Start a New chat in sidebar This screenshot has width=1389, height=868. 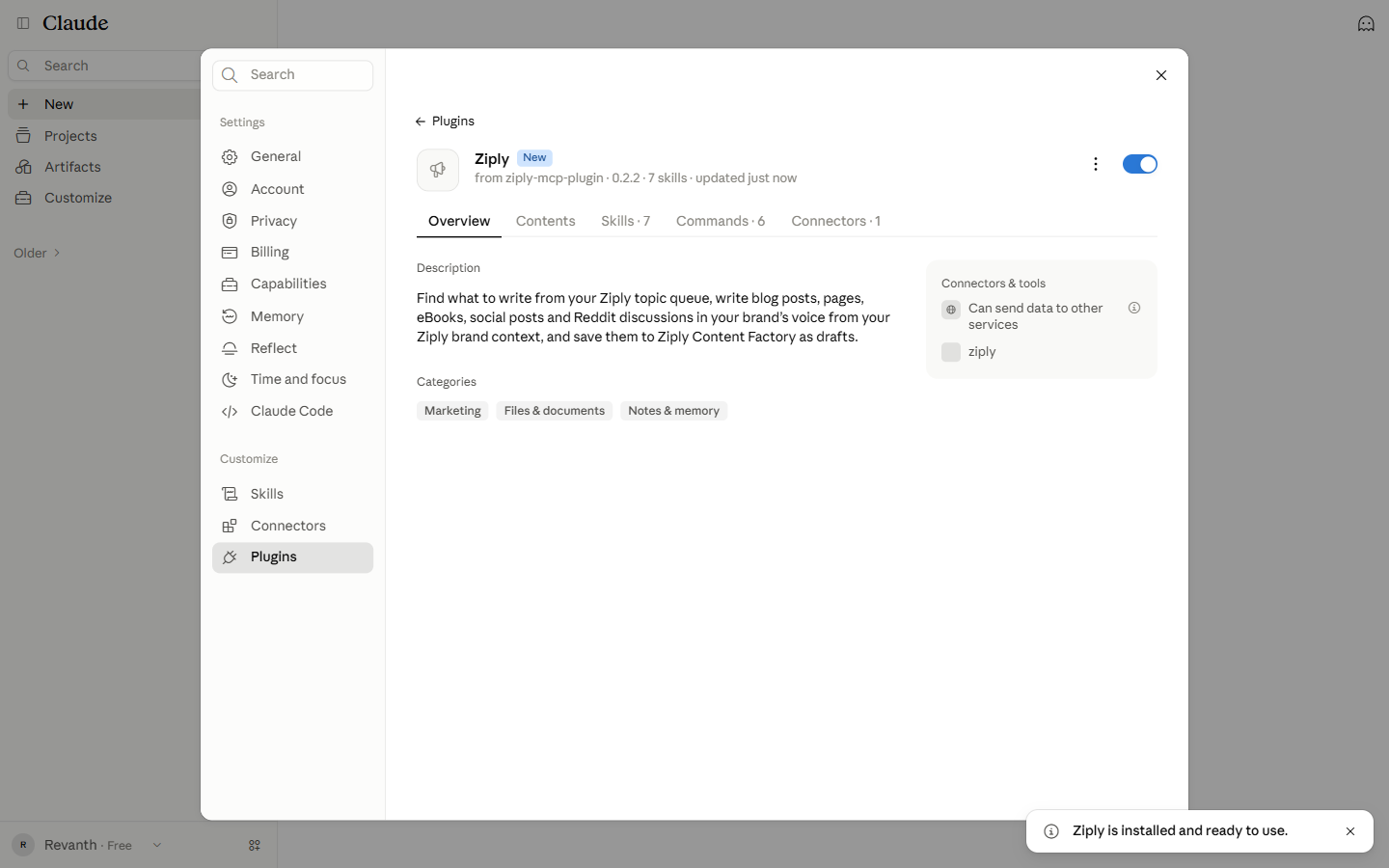pos(106,104)
